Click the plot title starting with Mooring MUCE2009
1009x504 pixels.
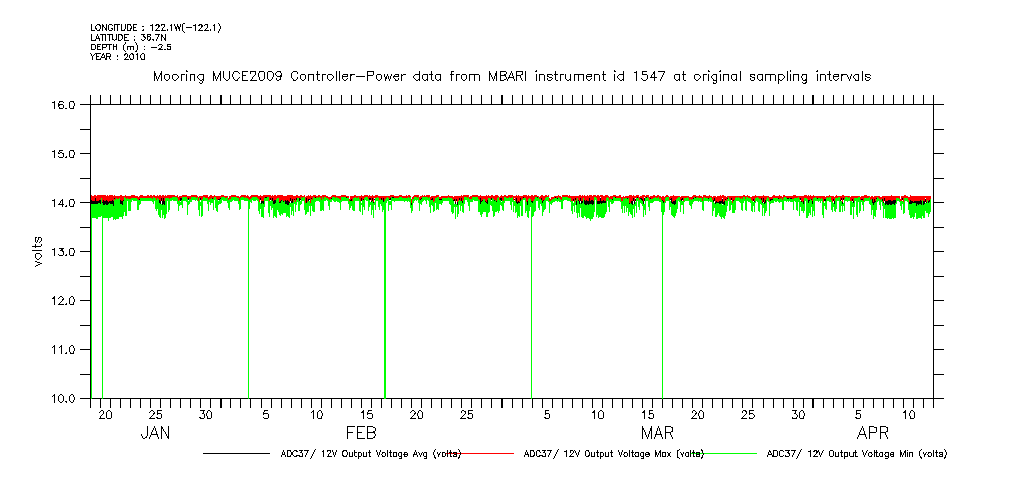511,76
